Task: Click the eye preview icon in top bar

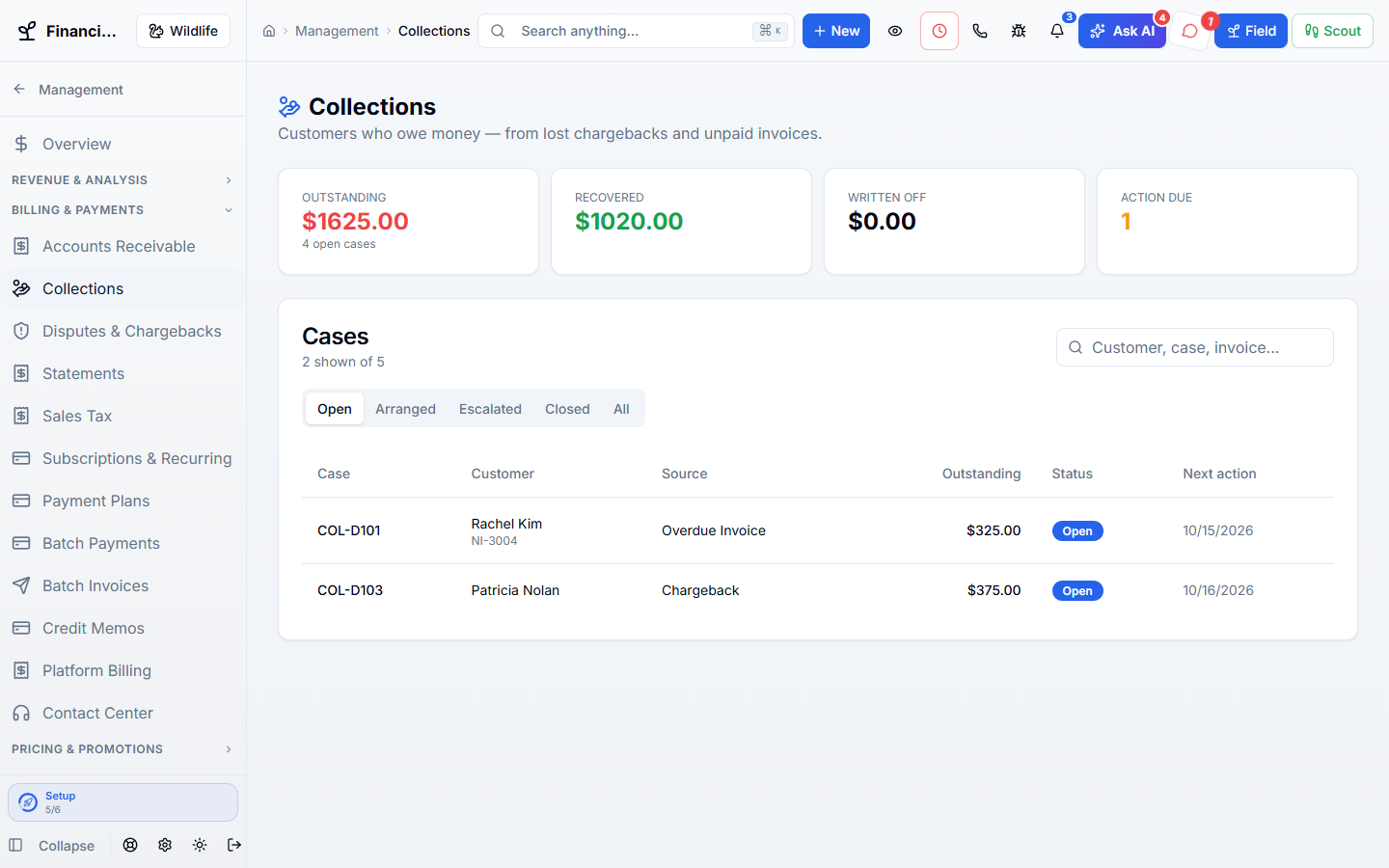Action: click(895, 31)
